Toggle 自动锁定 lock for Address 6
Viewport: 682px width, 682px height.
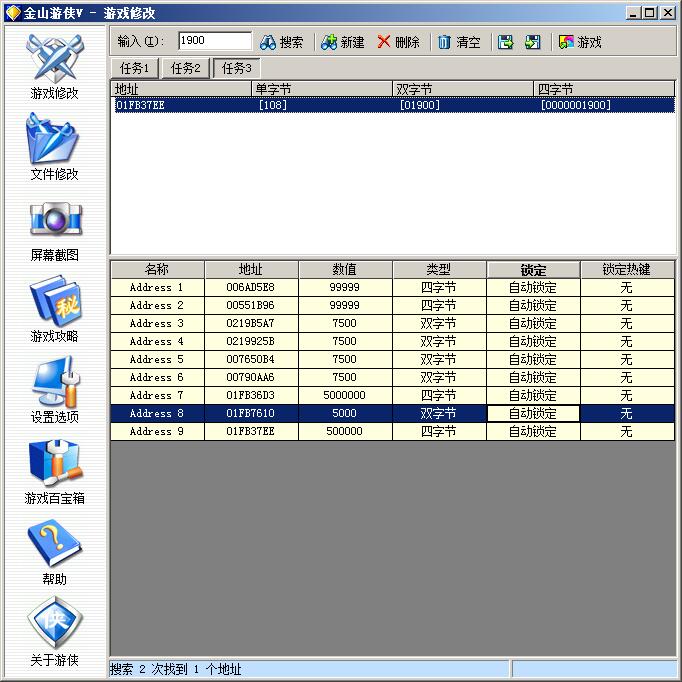[533, 377]
